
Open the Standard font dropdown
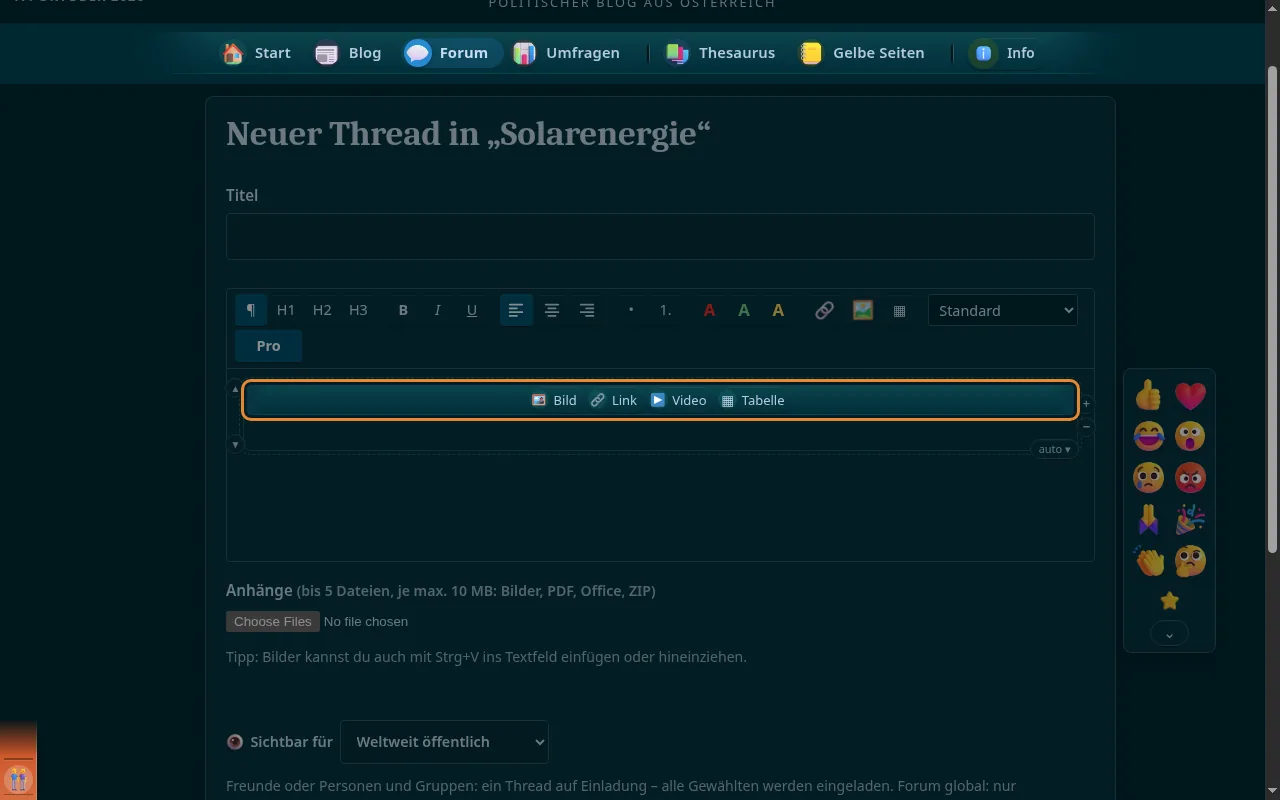coord(1003,310)
